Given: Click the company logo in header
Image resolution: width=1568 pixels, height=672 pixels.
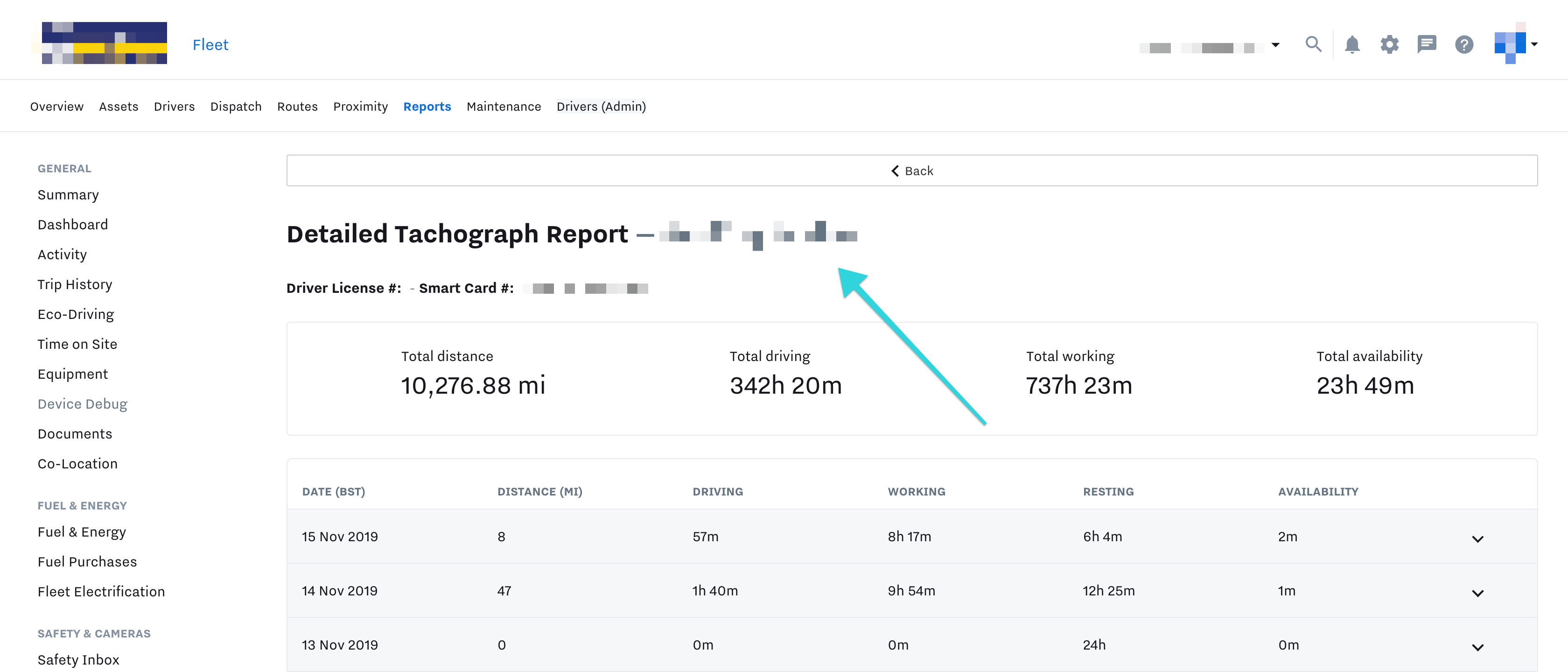Looking at the screenshot, I should coord(104,43).
